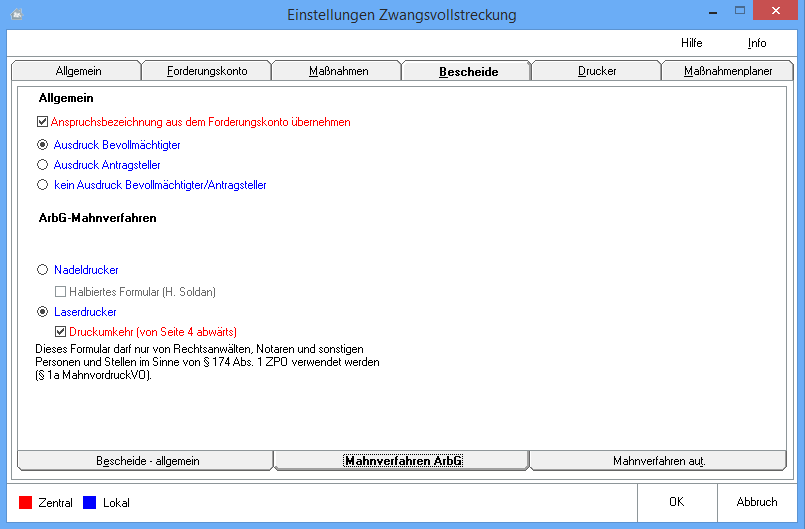The image size is (805, 529).
Task: Toggle the Halbiertes Formular (H. Soldan) checkbox
Action: 61,291
